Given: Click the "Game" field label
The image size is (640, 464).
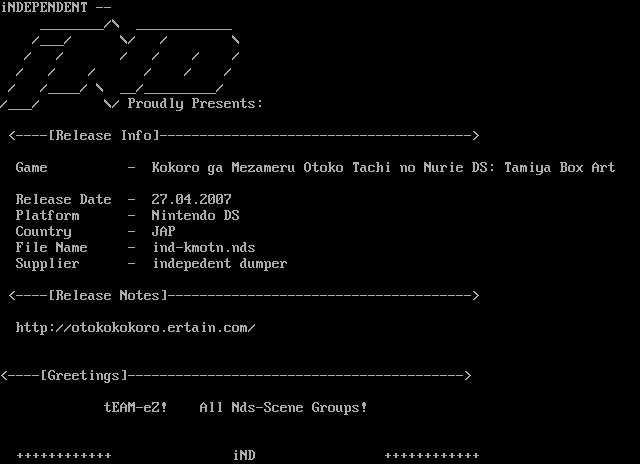Looking at the screenshot, I should [x=31, y=167].
